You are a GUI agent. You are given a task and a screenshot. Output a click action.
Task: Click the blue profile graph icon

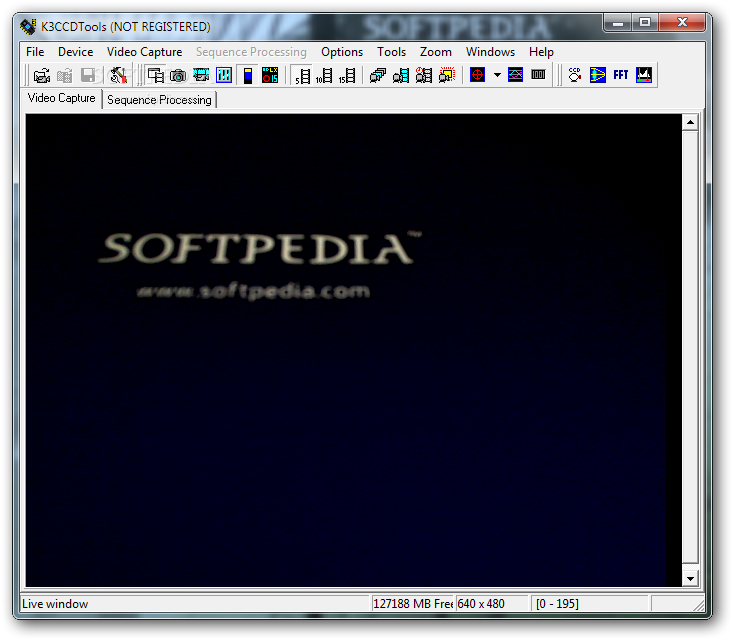coord(515,75)
